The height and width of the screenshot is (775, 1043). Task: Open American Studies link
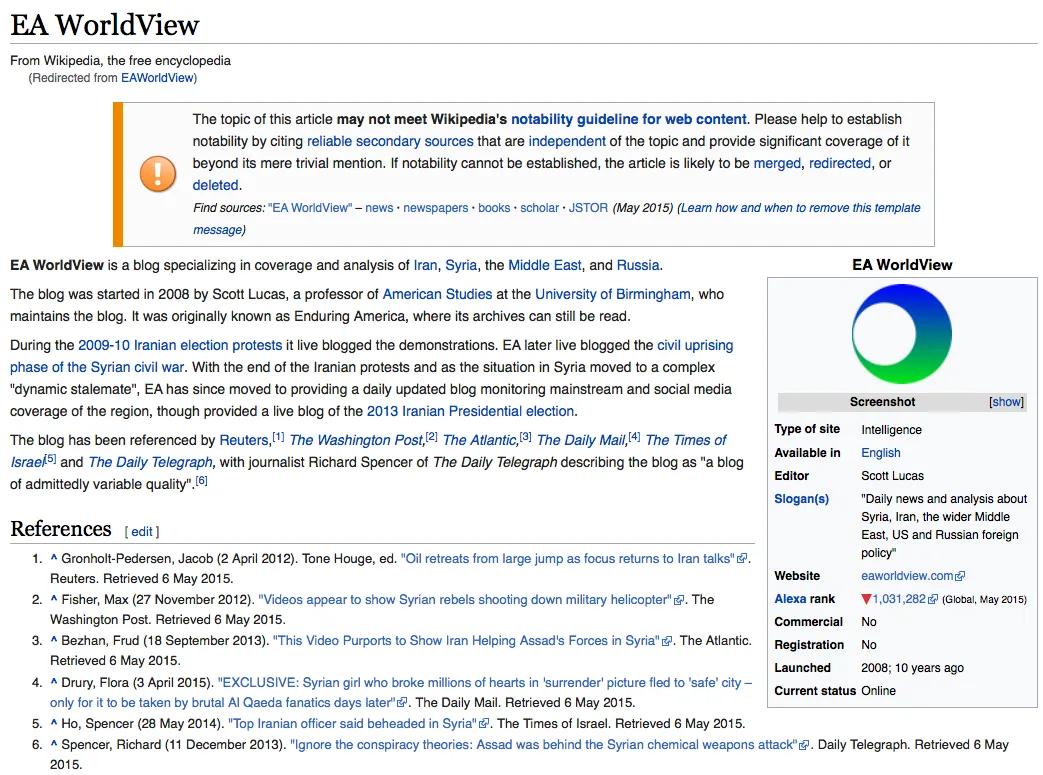(437, 294)
